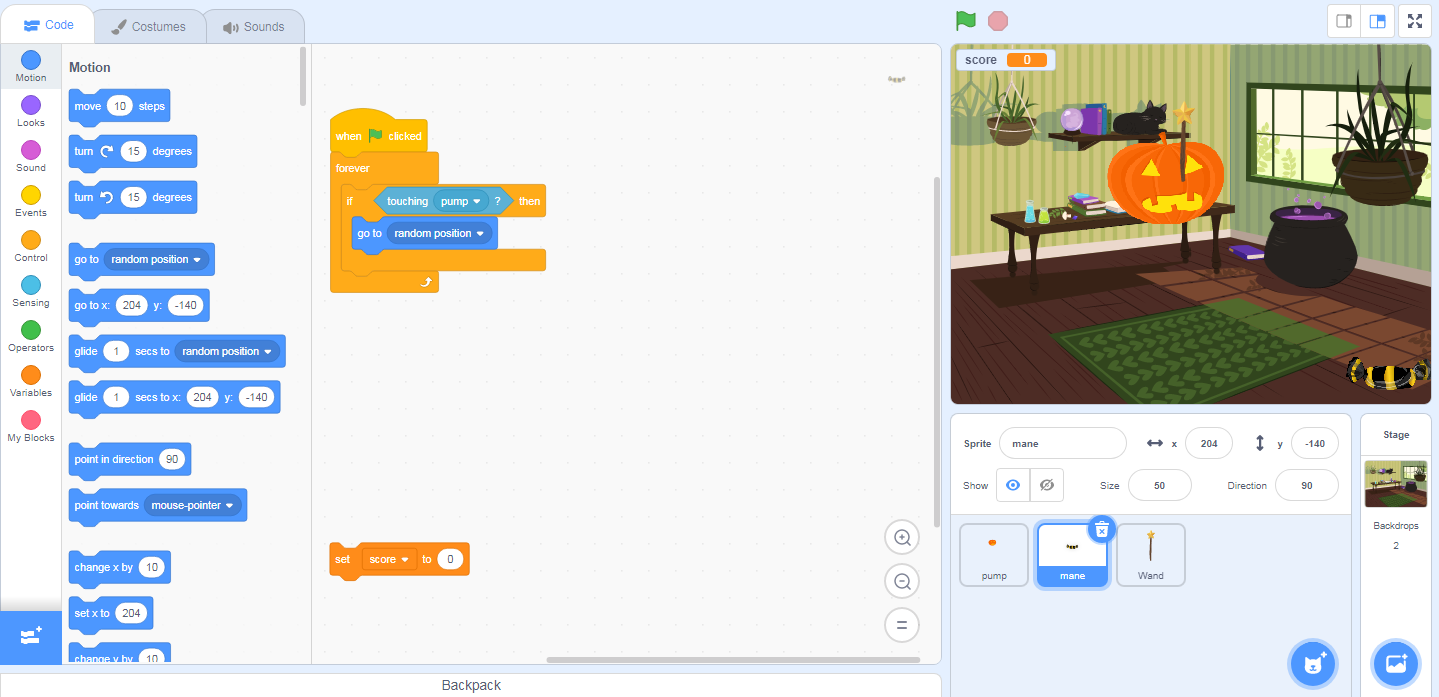Select the Sound block category
1439x697 pixels.
tap(31, 157)
